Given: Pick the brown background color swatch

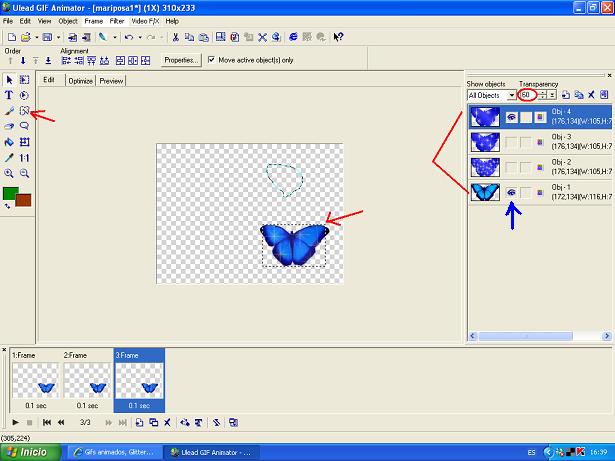Looking at the screenshot, I should 24,200.
